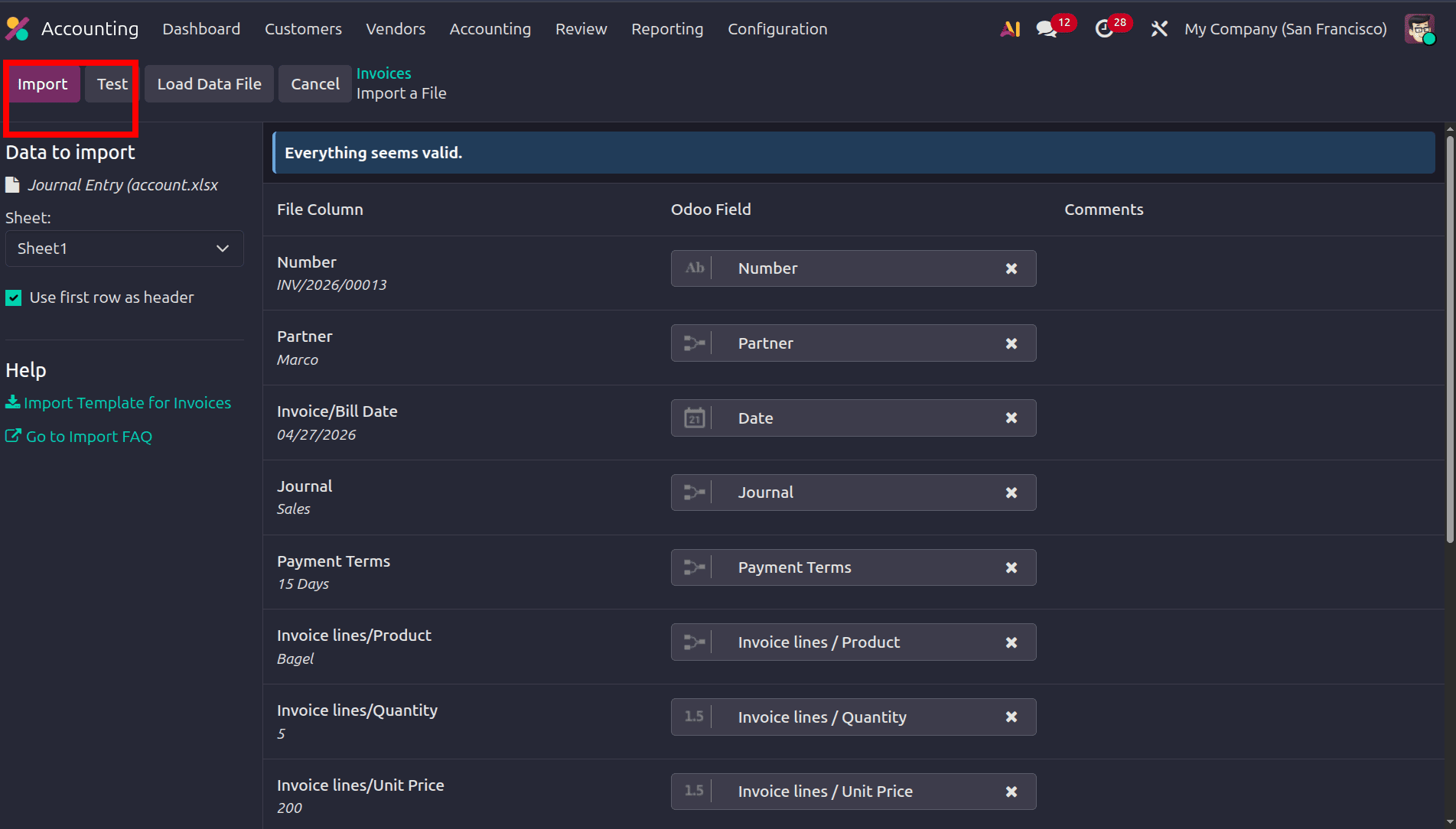Remove the Date field mapping
The width and height of the screenshot is (1456, 829).
(x=1011, y=418)
